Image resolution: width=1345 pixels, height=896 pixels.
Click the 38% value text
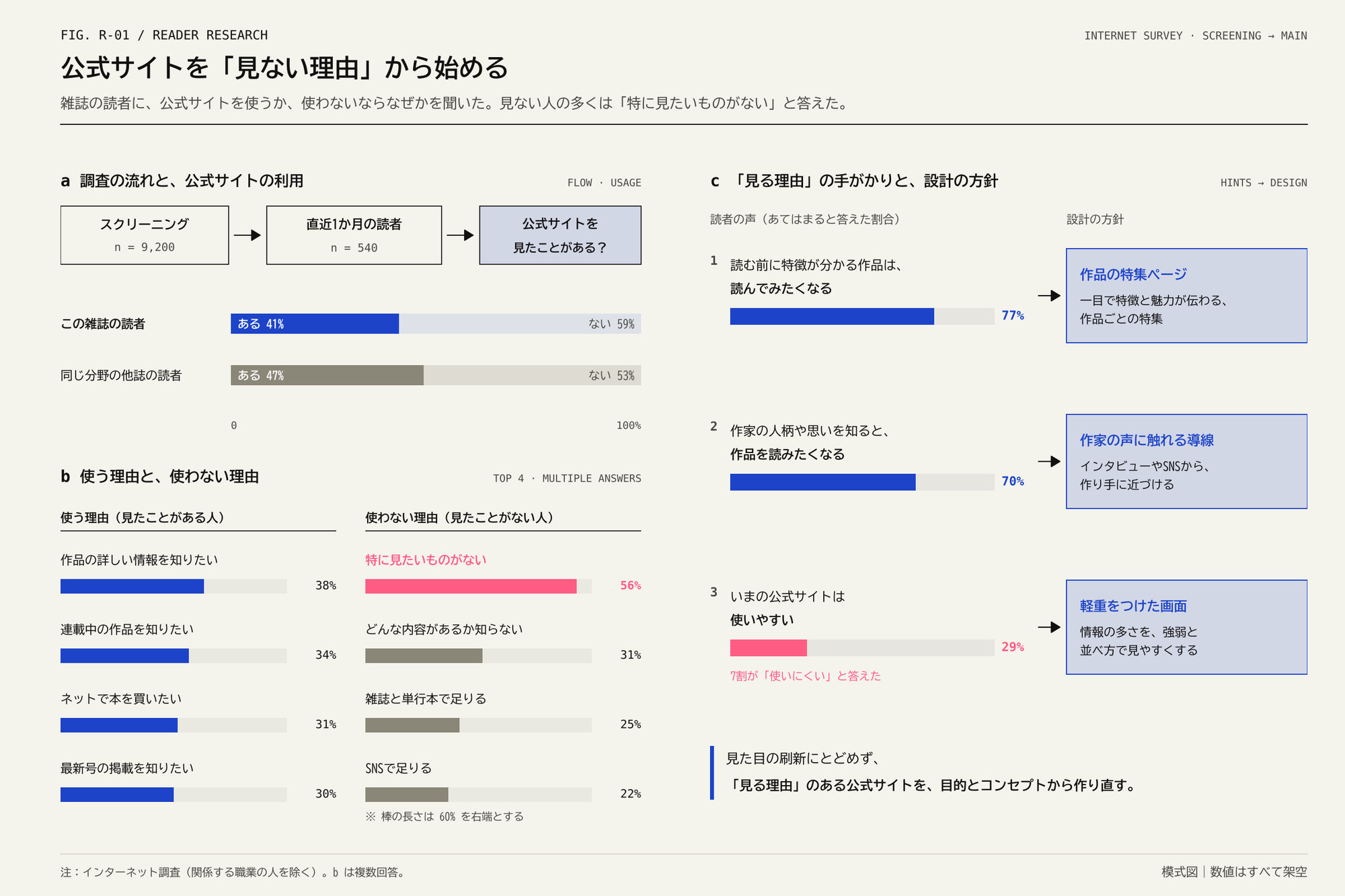[x=325, y=585]
